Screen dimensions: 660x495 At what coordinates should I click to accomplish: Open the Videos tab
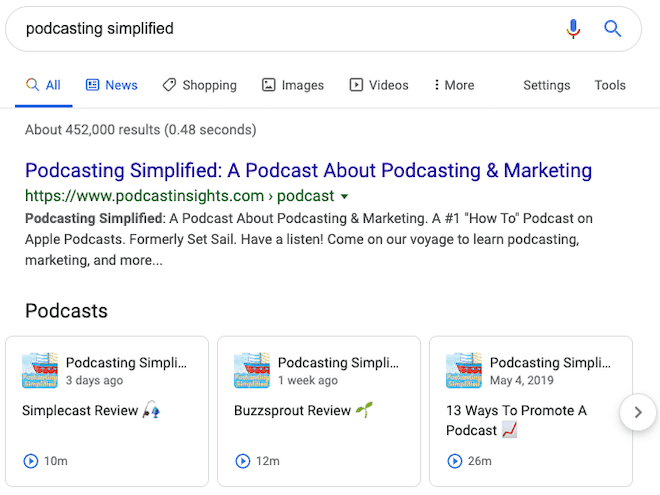click(379, 85)
